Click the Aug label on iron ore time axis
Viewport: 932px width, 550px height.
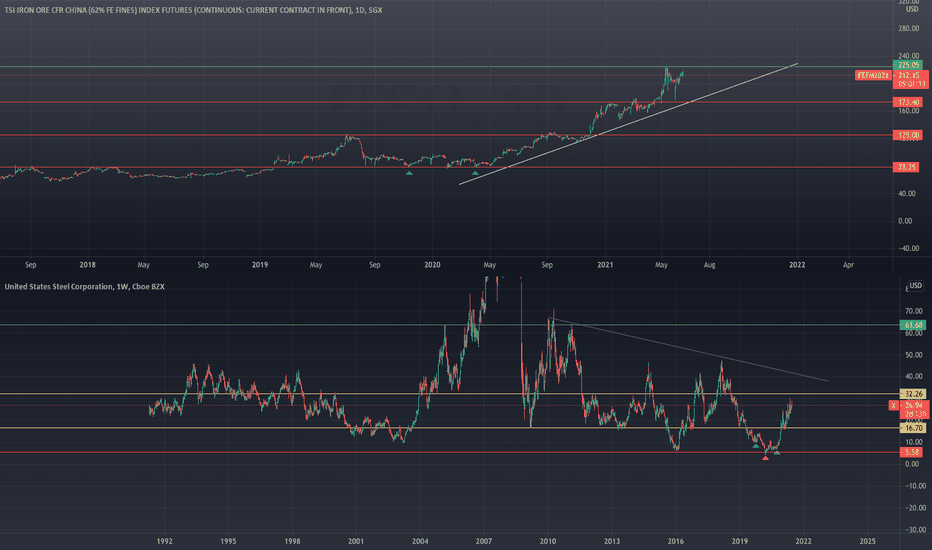pyautogui.click(x=709, y=265)
